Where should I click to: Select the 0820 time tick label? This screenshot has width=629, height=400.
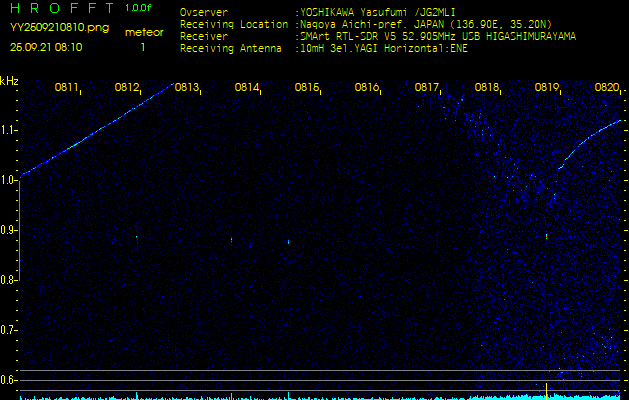point(606,87)
